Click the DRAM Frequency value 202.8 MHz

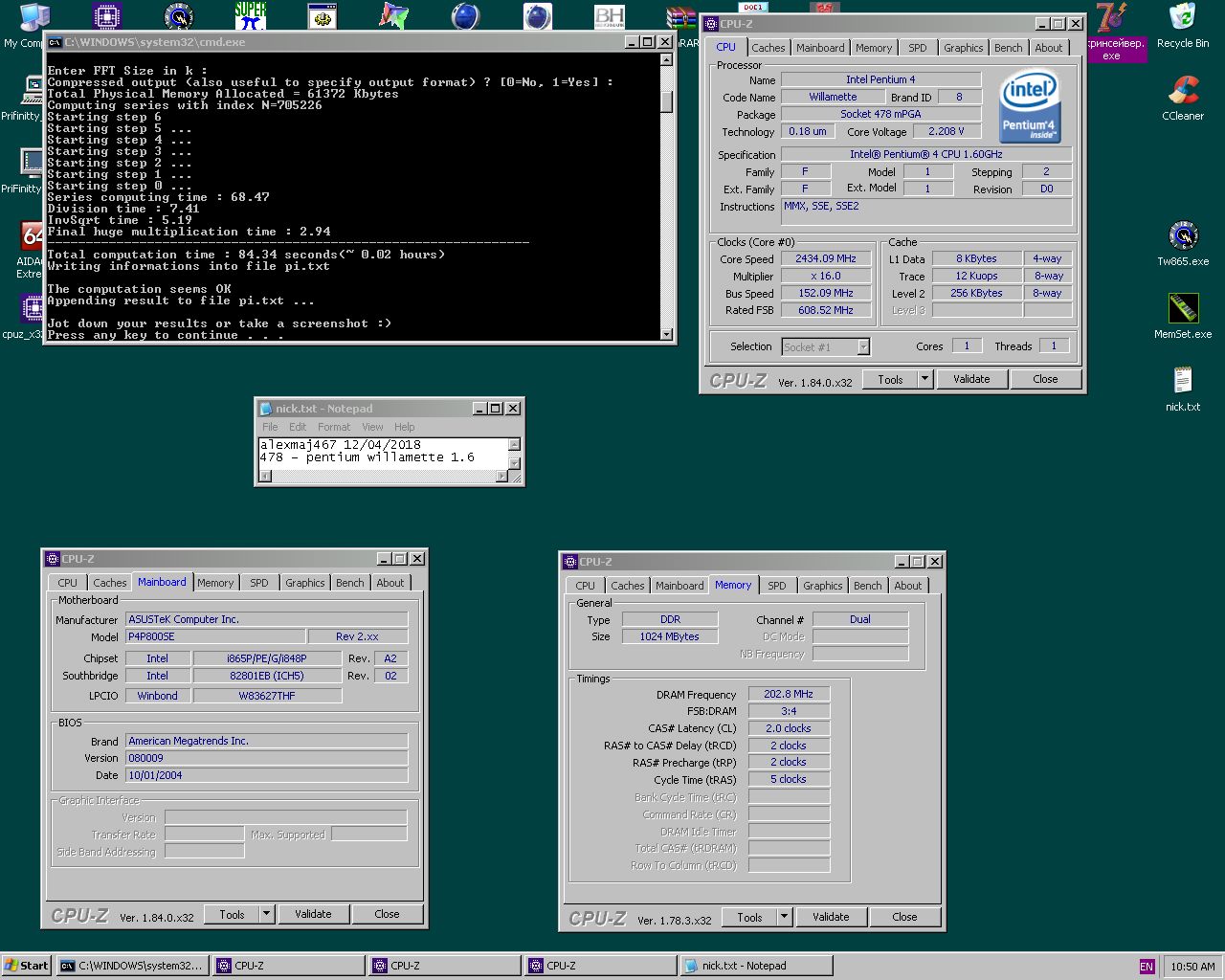point(789,694)
